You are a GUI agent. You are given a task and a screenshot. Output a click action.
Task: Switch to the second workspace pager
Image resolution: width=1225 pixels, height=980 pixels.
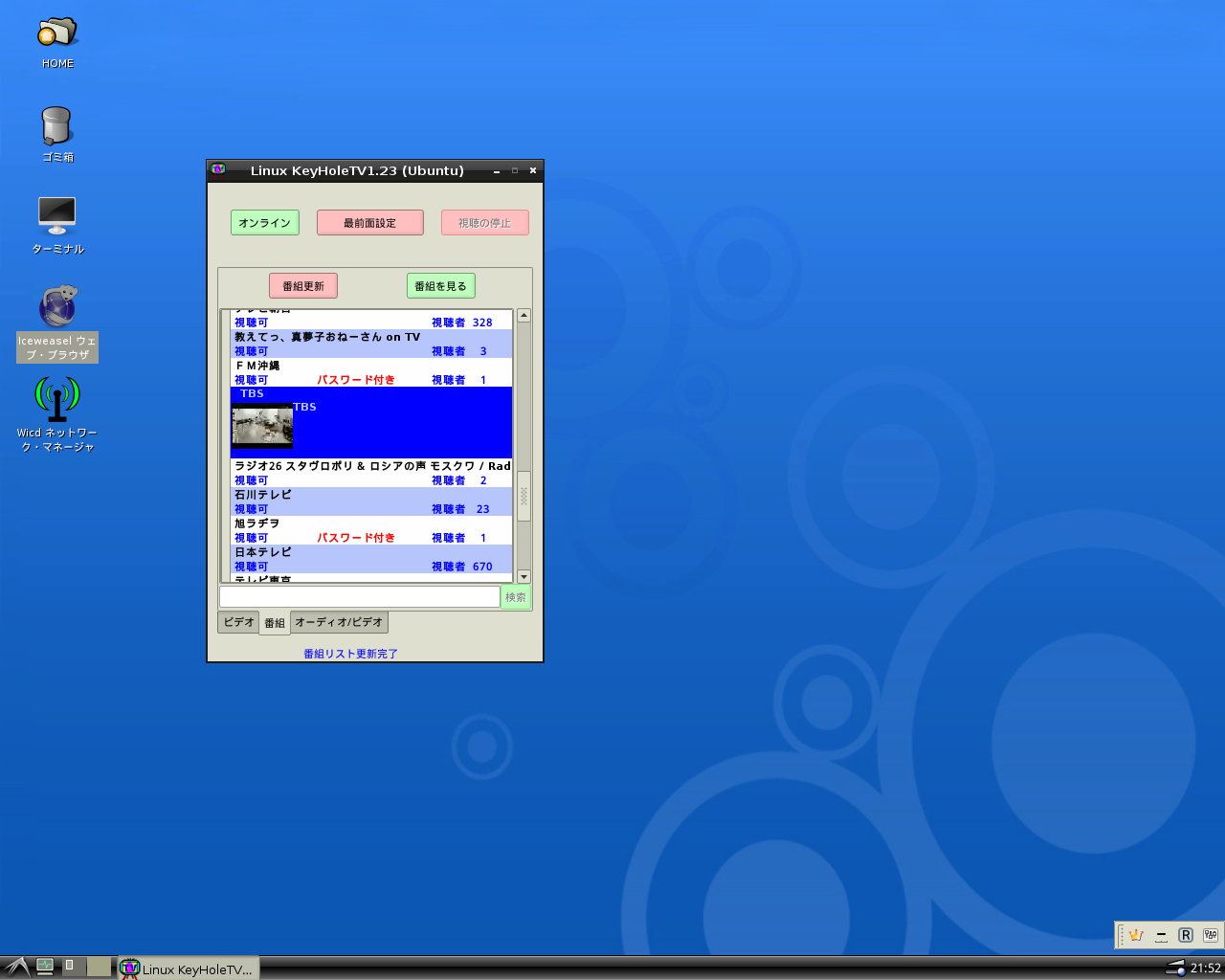coord(99,967)
